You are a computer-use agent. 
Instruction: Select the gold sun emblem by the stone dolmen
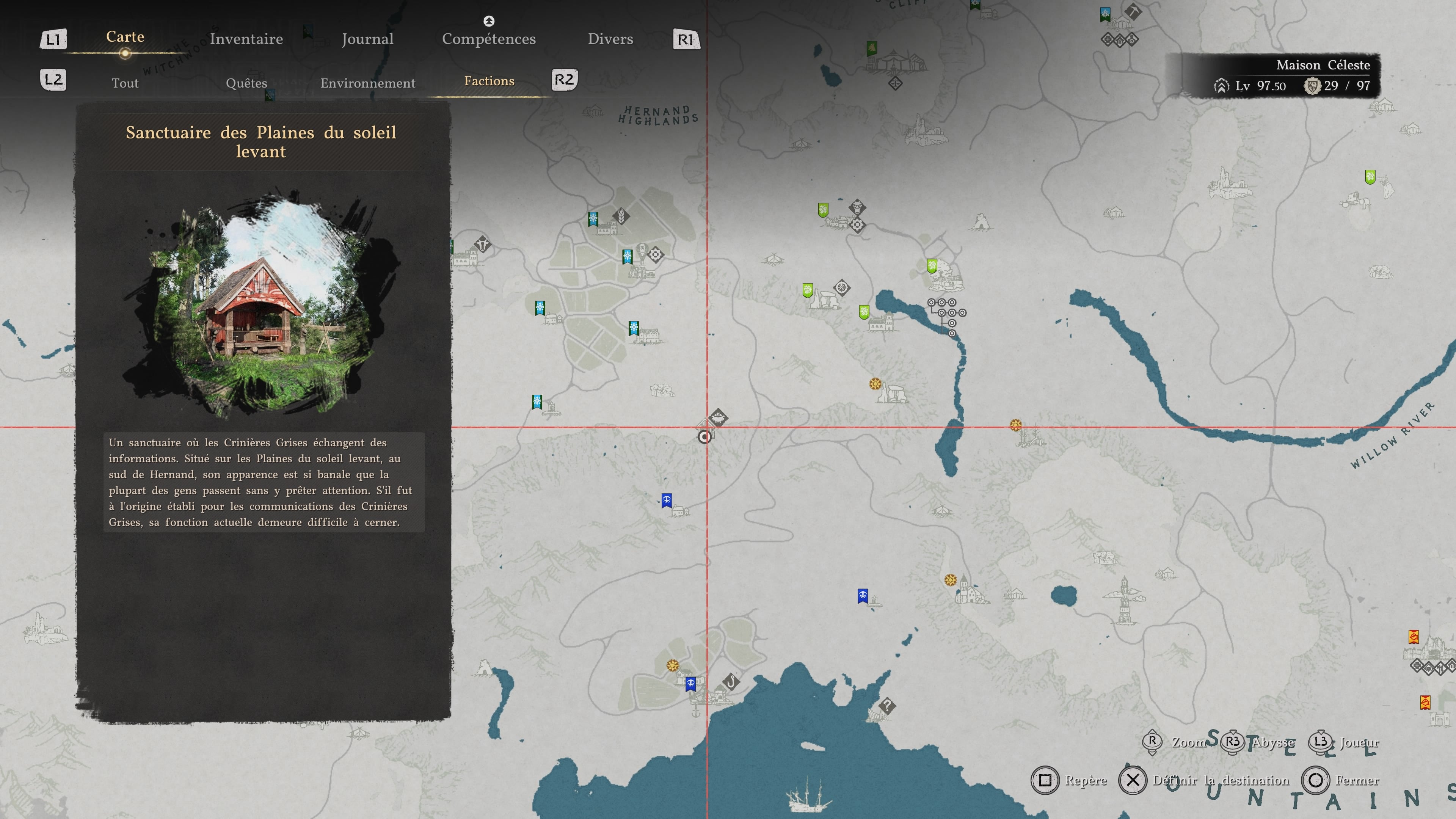point(875,384)
